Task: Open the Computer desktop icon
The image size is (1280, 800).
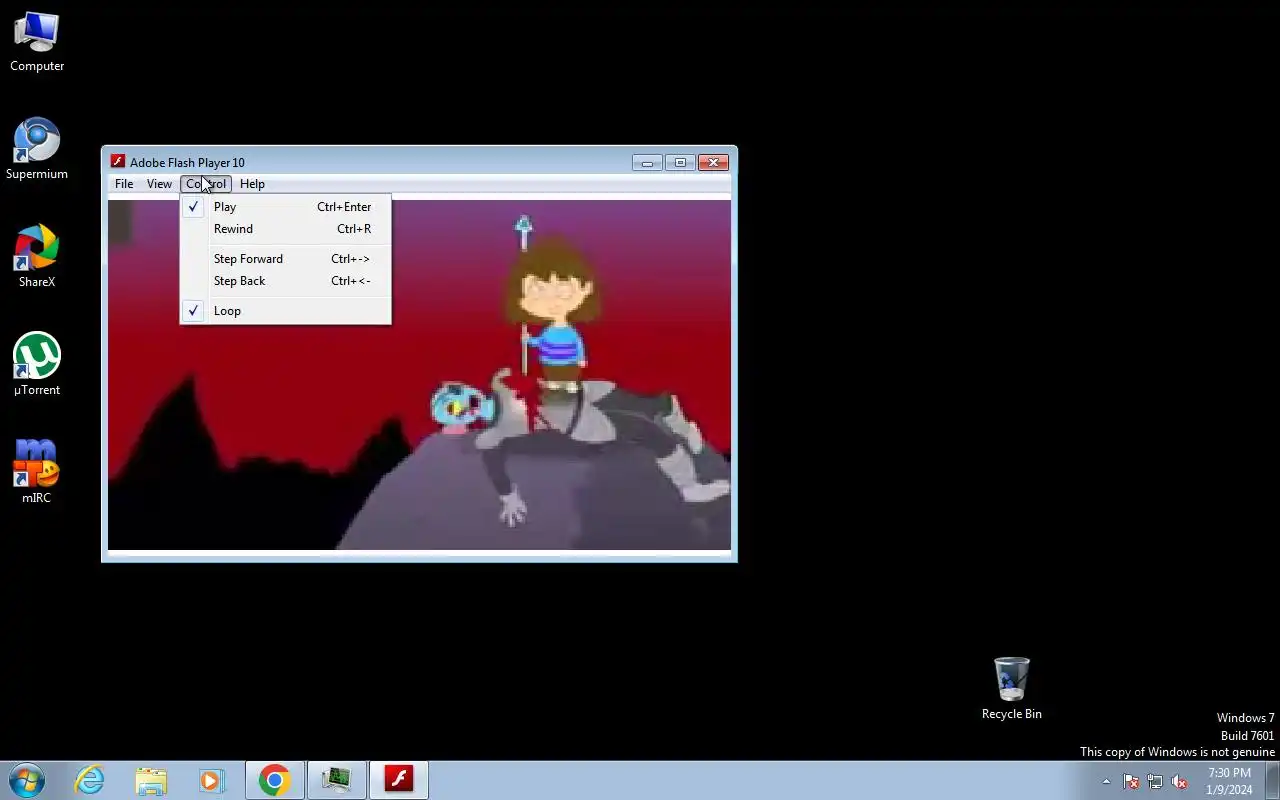Action: [37, 42]
